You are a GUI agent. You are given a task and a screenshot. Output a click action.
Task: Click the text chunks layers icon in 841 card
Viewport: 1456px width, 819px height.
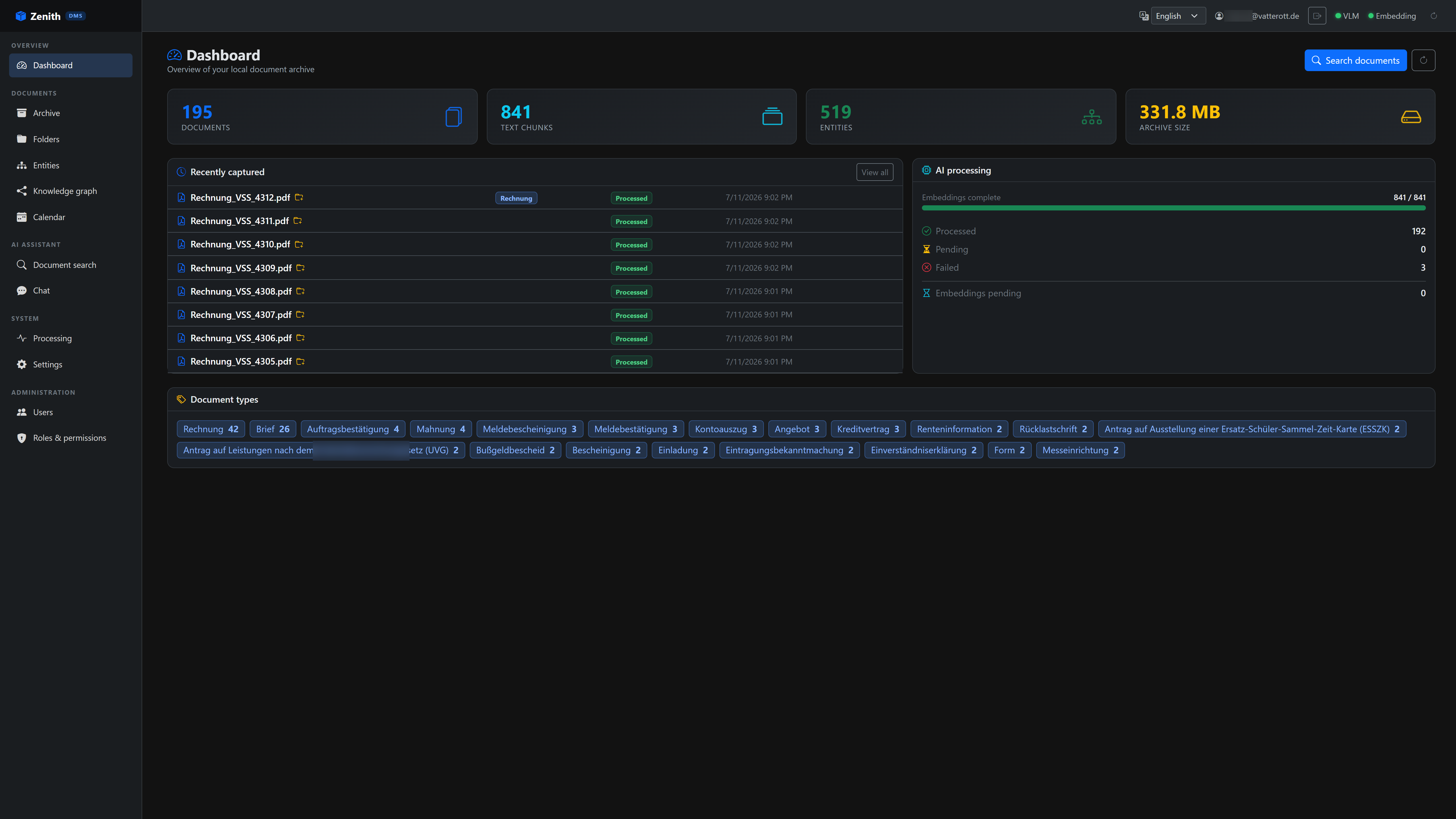tap(772, 116)
